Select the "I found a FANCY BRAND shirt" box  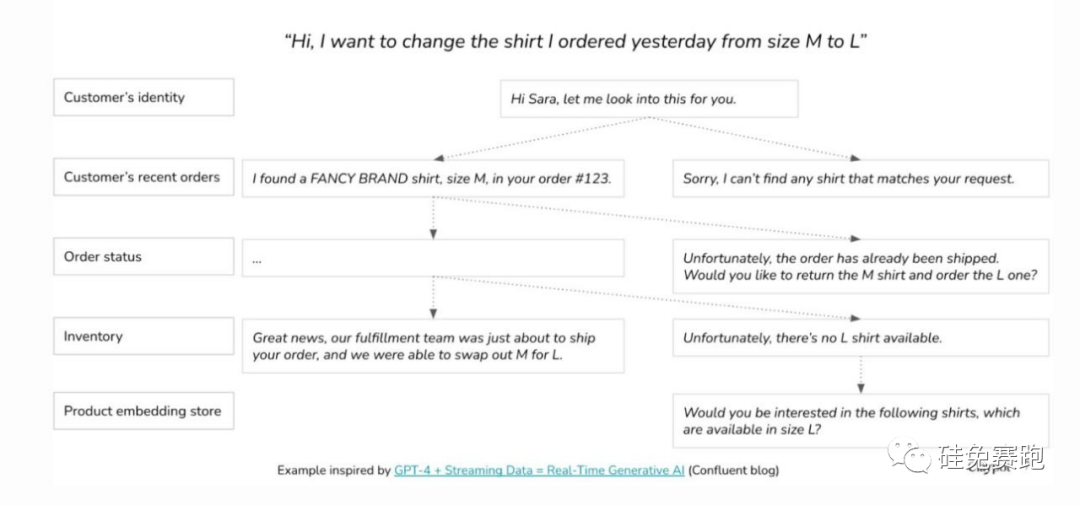[433, 179]
